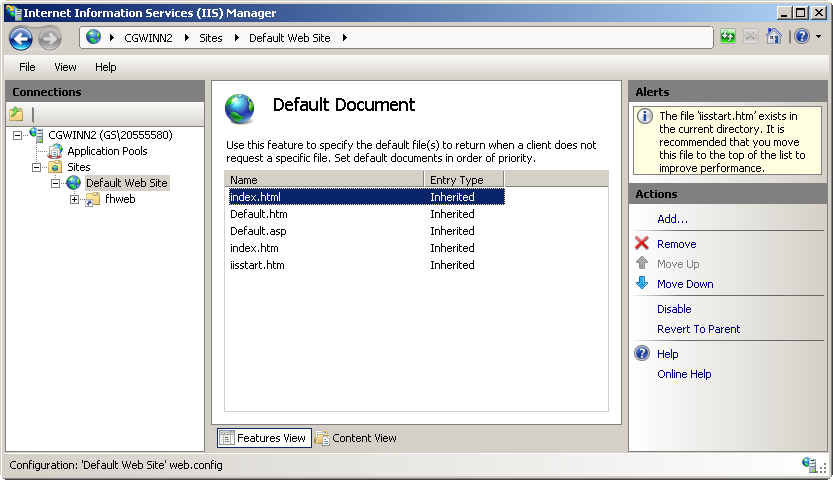The width and height of the screenshot is (833, 480).
Task: Click Revert To Parent link
Action: tap(698, 329)
